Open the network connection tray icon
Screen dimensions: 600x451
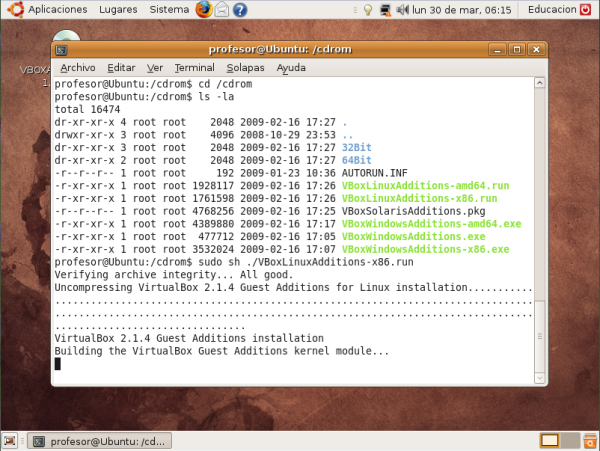383,10
